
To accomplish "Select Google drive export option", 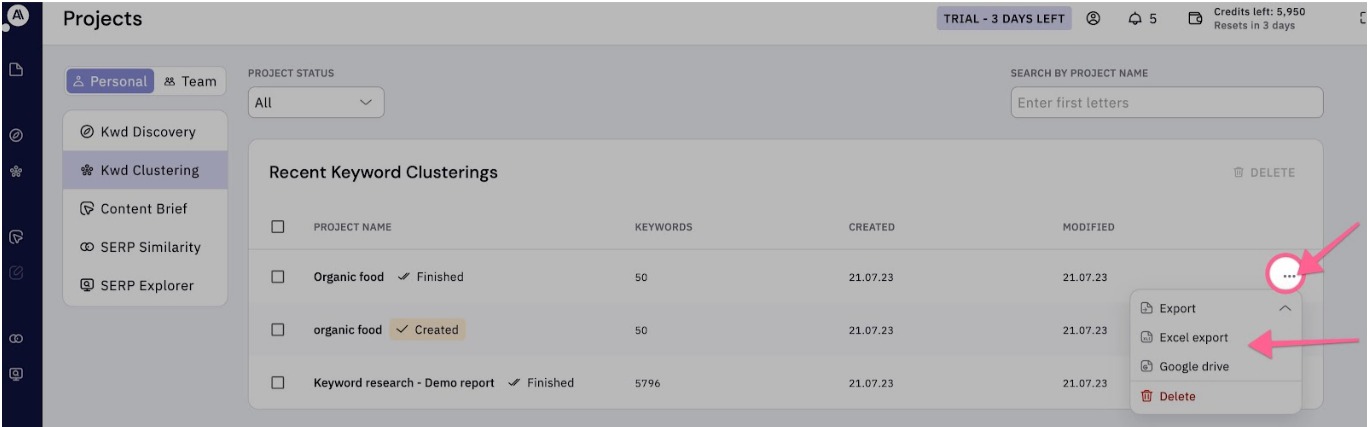I will point(1193,367).
